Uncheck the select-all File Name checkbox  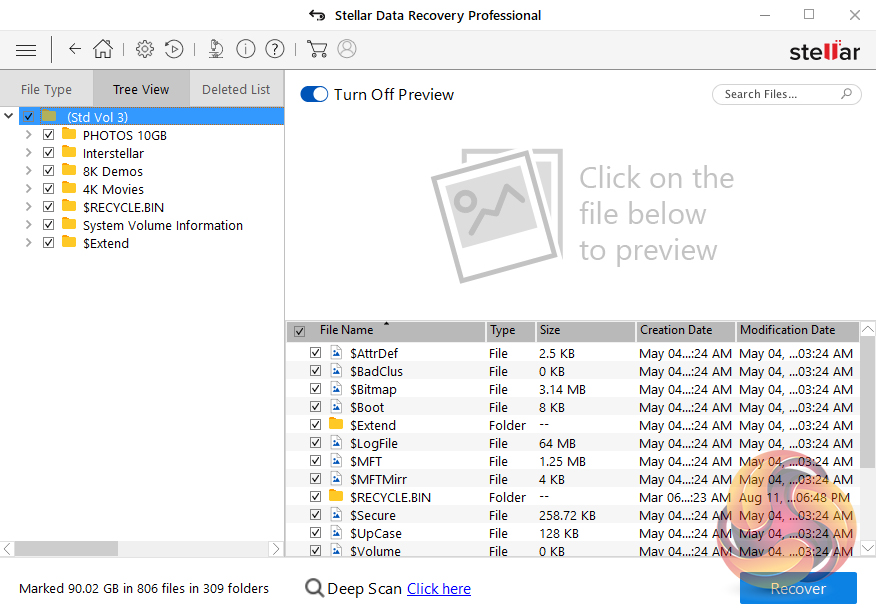click(x=299, y=331)
